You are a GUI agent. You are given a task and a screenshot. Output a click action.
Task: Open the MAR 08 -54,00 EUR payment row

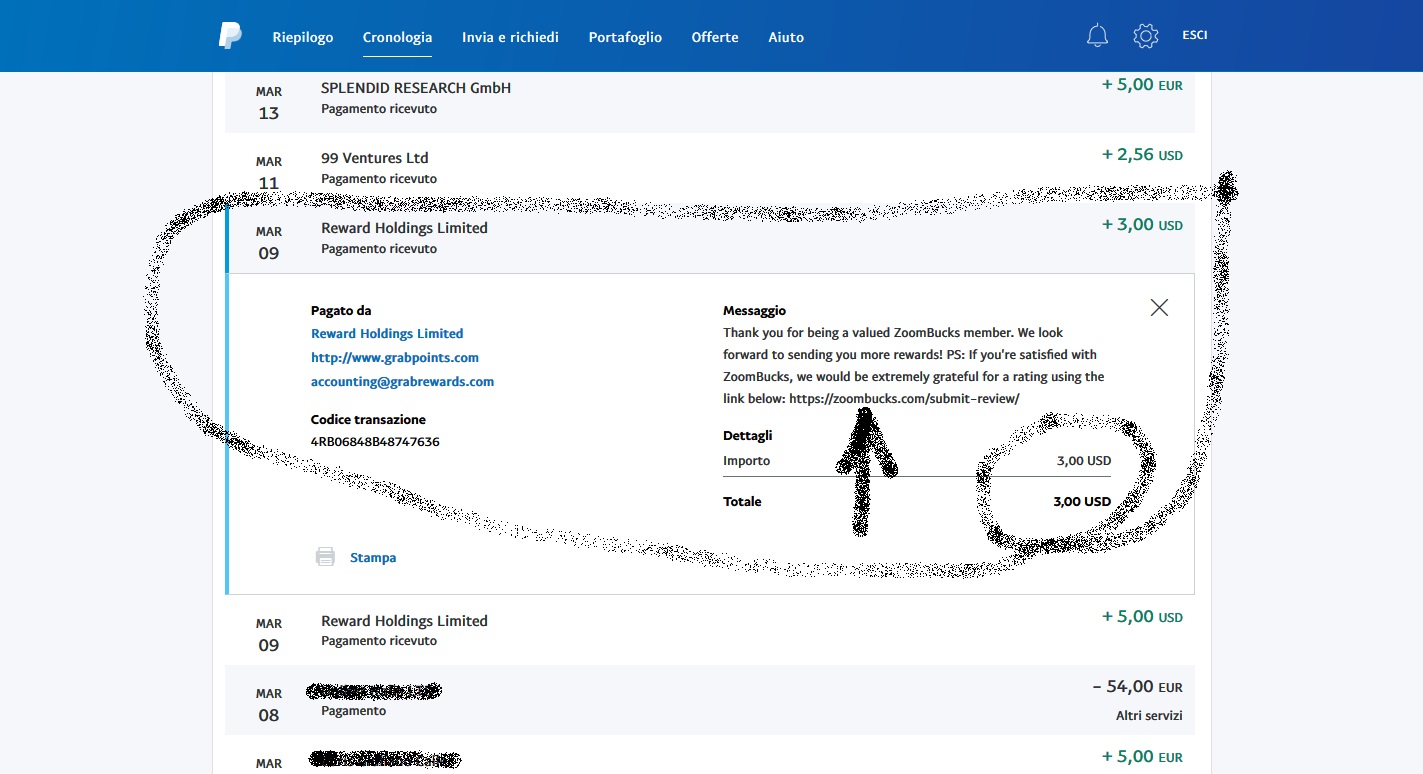(710, 700)
